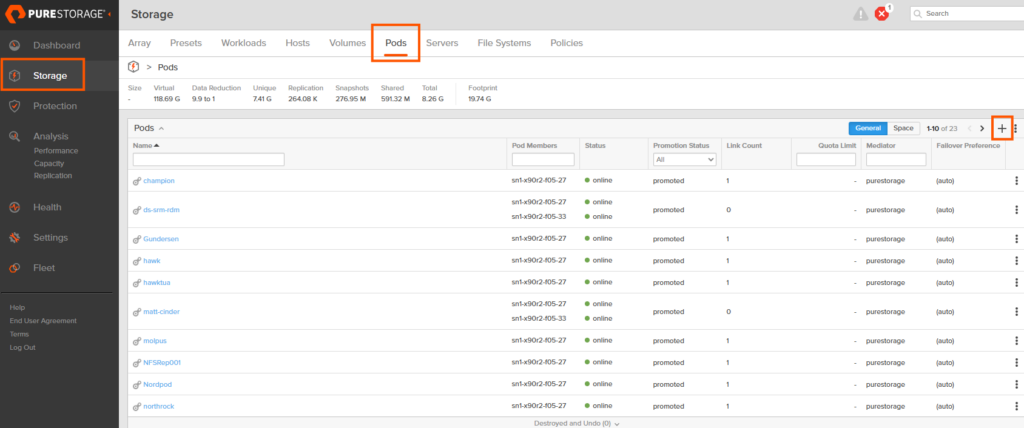
Task: Open Health section in sidebar
Action: [47, 207]
